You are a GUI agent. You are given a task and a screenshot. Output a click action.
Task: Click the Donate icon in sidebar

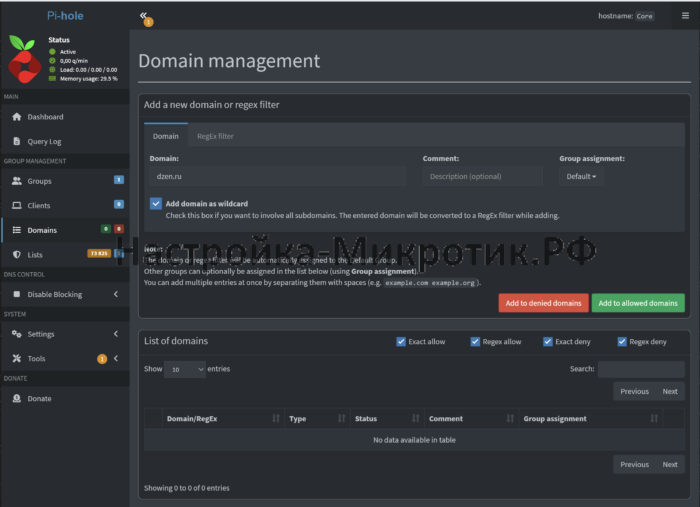click(x=17, y=398)
